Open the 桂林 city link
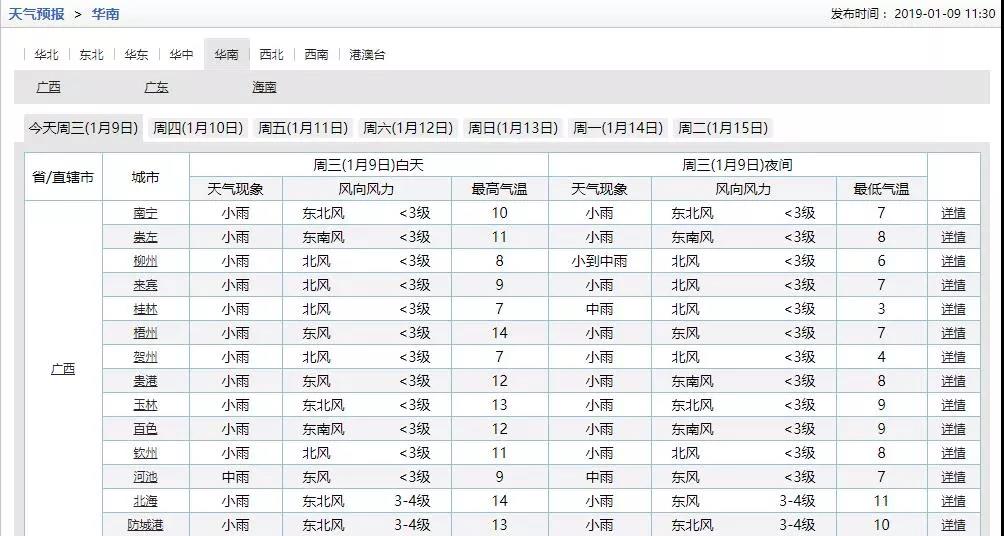Image resolution: width=1004 pixels, height=536 pixels. [145, 309]
